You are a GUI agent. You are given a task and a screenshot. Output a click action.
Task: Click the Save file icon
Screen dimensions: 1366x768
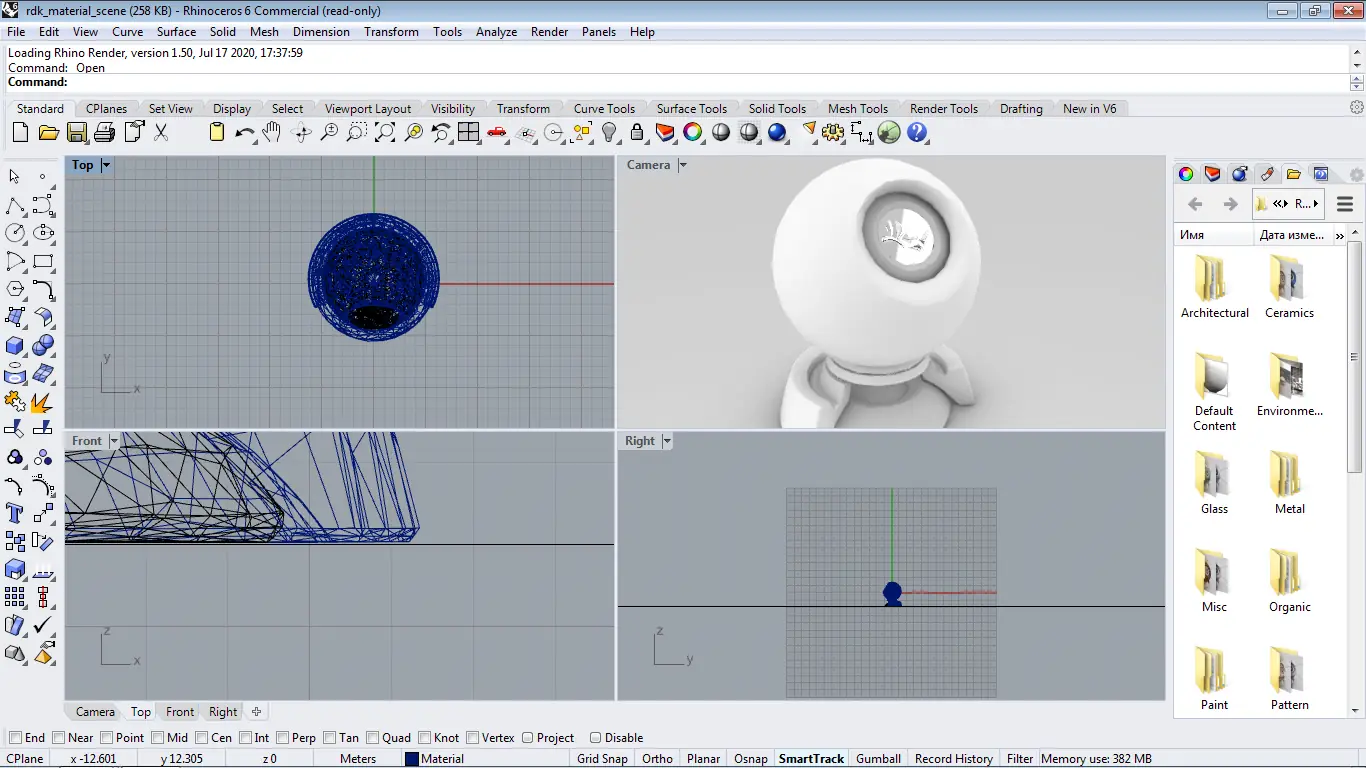tap(76, 132)
